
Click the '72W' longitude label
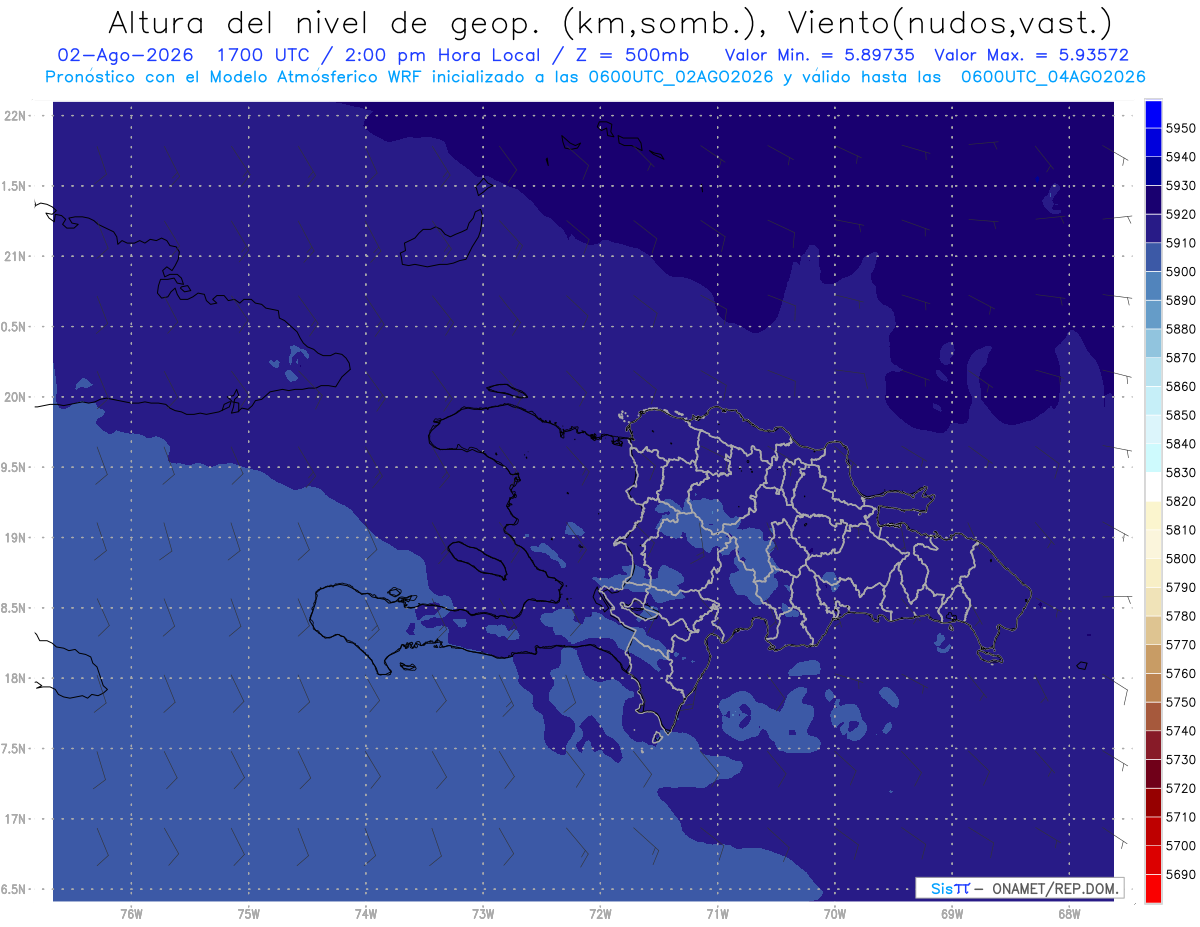pyautogui.click(x=601, y=914)
